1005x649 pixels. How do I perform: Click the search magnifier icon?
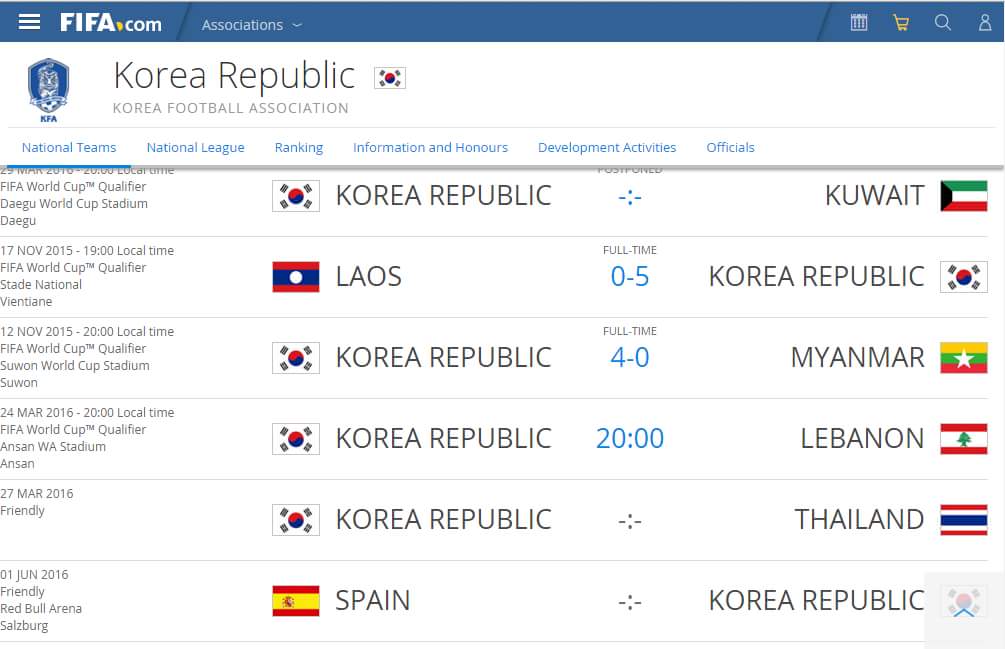click(943, 22)
